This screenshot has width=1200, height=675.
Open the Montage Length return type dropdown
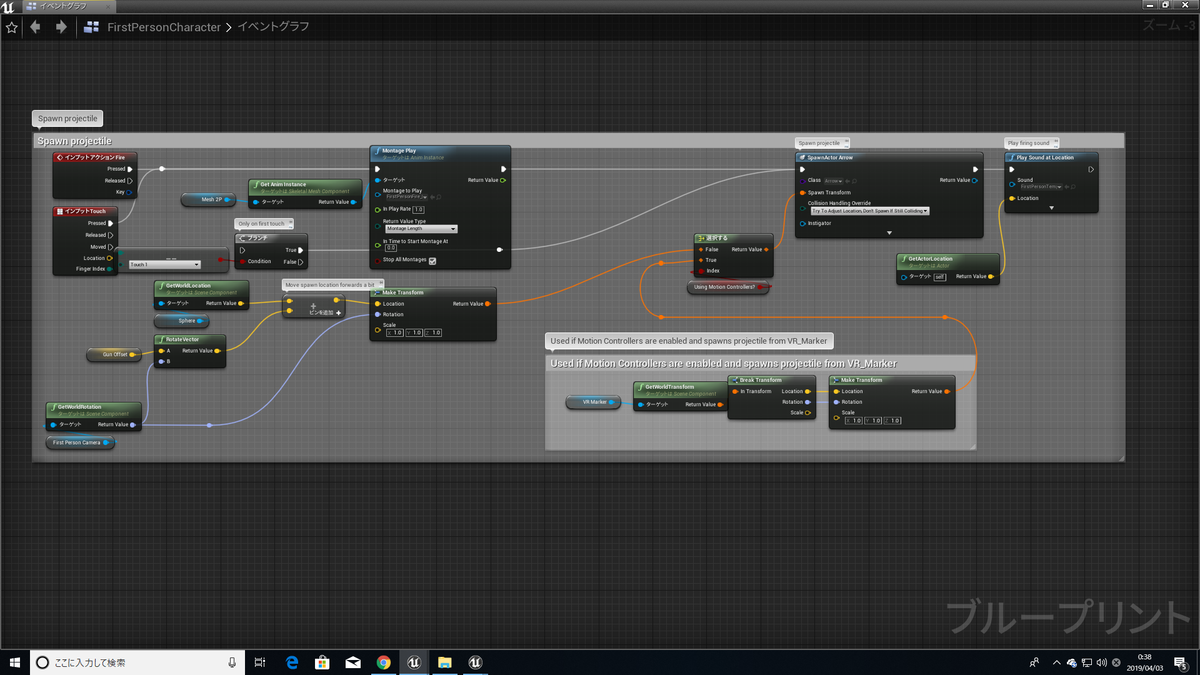[x=420, y=229]
